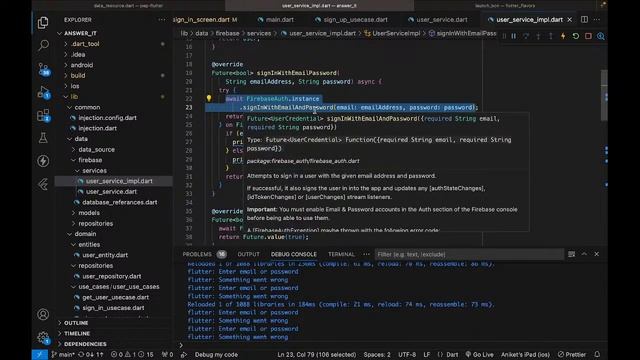Select the DEBUG CONSOLE panel tab

pos(293,254)
